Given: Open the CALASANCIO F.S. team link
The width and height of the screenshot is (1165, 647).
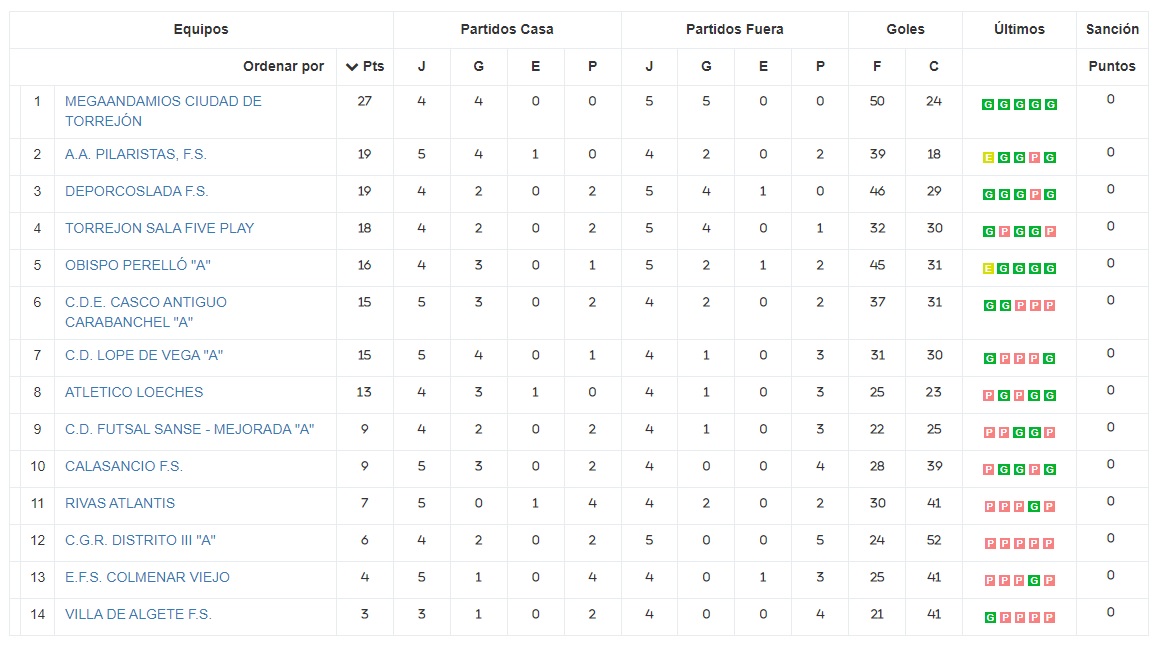Looking at the screenshot, I should (124, 466).
